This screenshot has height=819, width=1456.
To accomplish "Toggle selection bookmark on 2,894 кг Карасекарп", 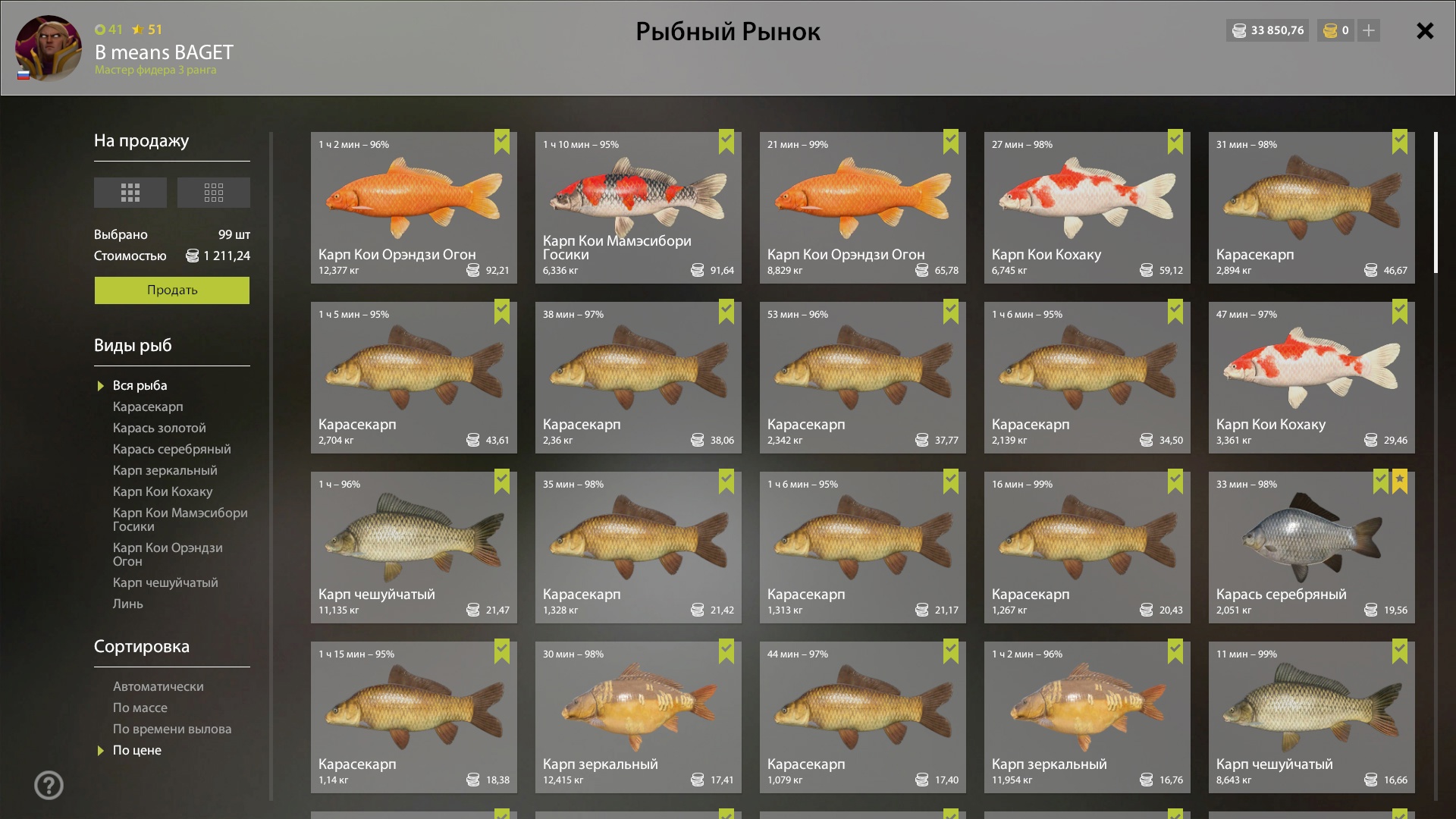I will (1400, 142).
